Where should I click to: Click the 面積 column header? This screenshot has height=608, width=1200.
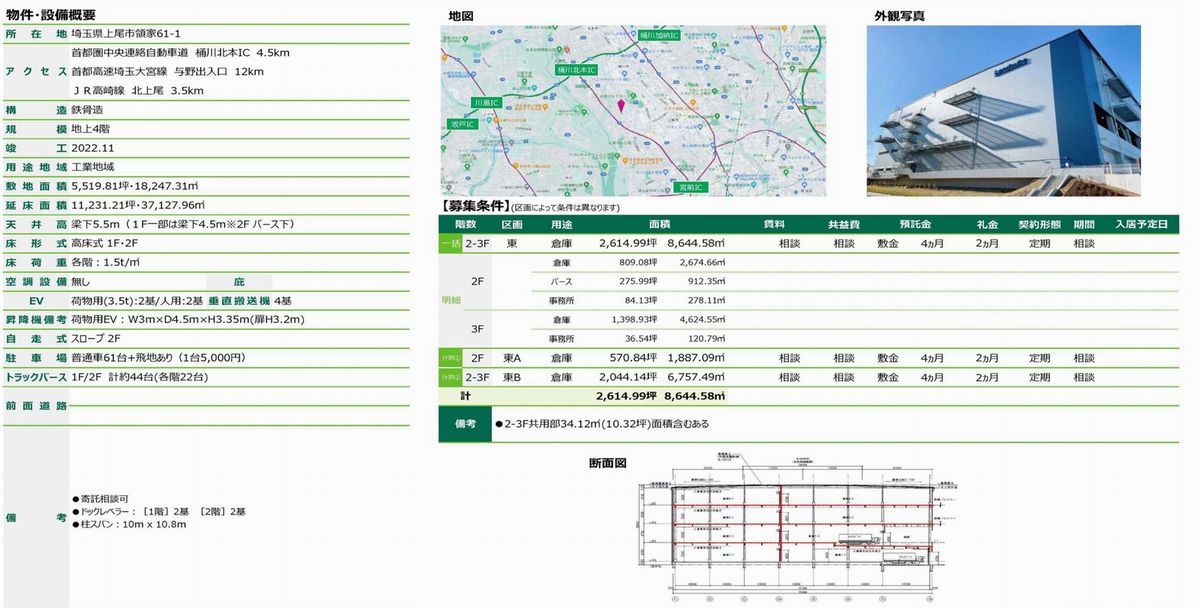point(660,225)
